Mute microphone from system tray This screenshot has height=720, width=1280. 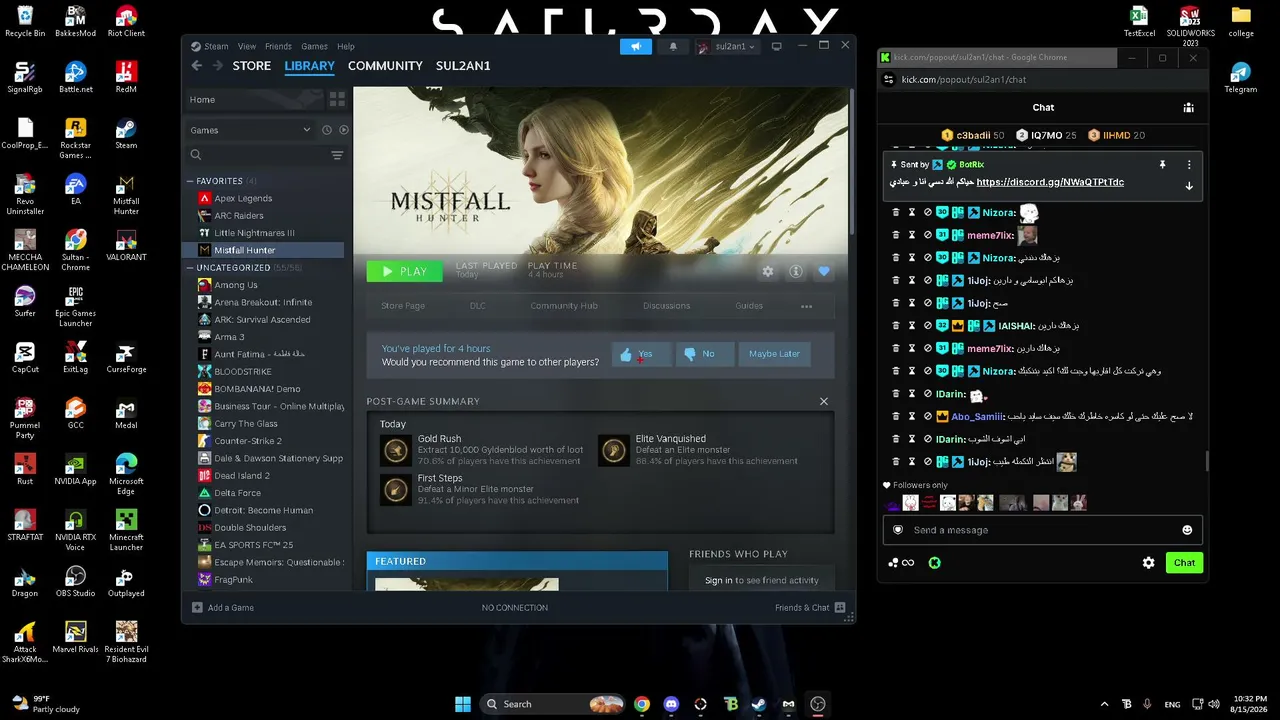1147,704
